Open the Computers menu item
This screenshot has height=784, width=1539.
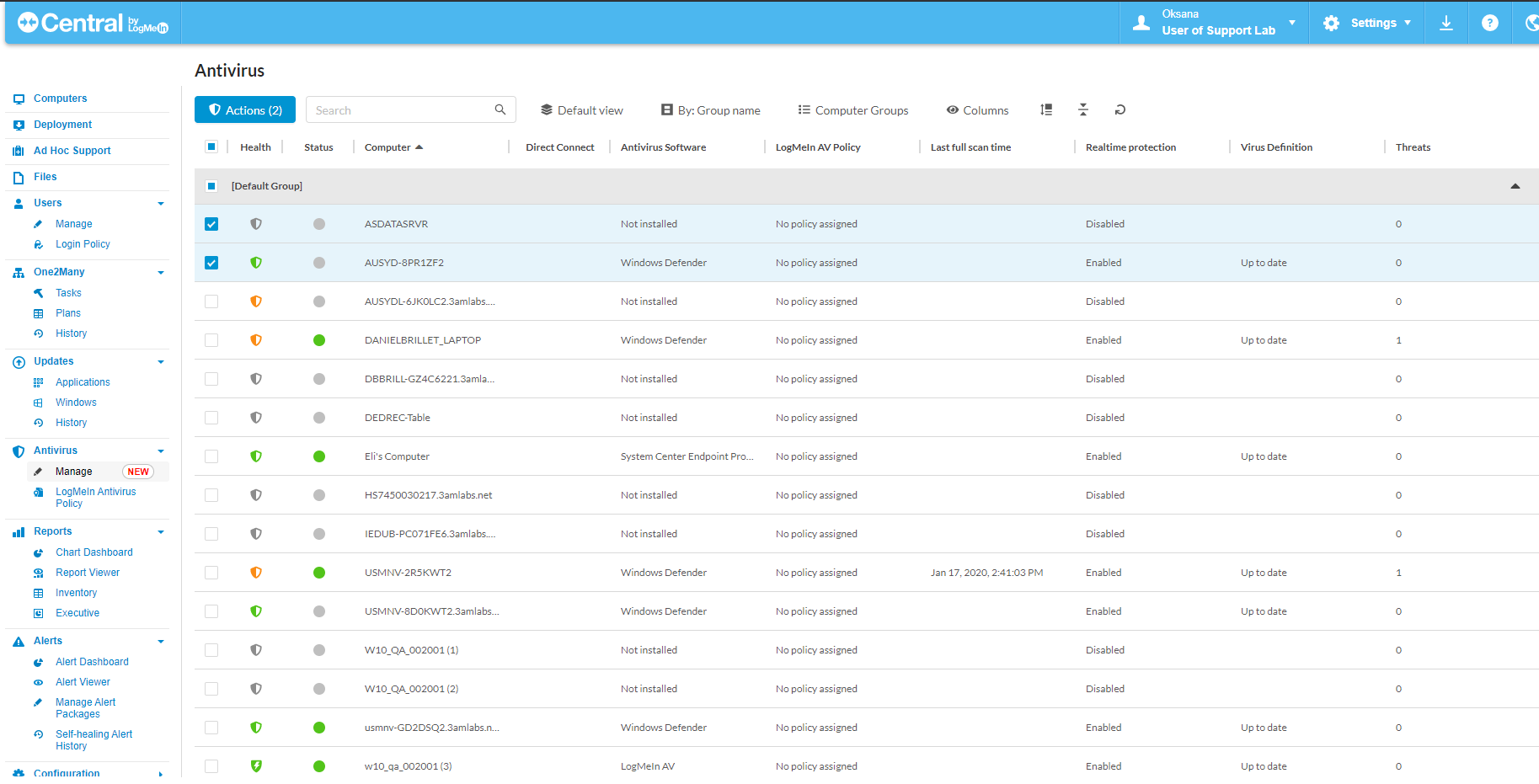(x=60, y=99)
